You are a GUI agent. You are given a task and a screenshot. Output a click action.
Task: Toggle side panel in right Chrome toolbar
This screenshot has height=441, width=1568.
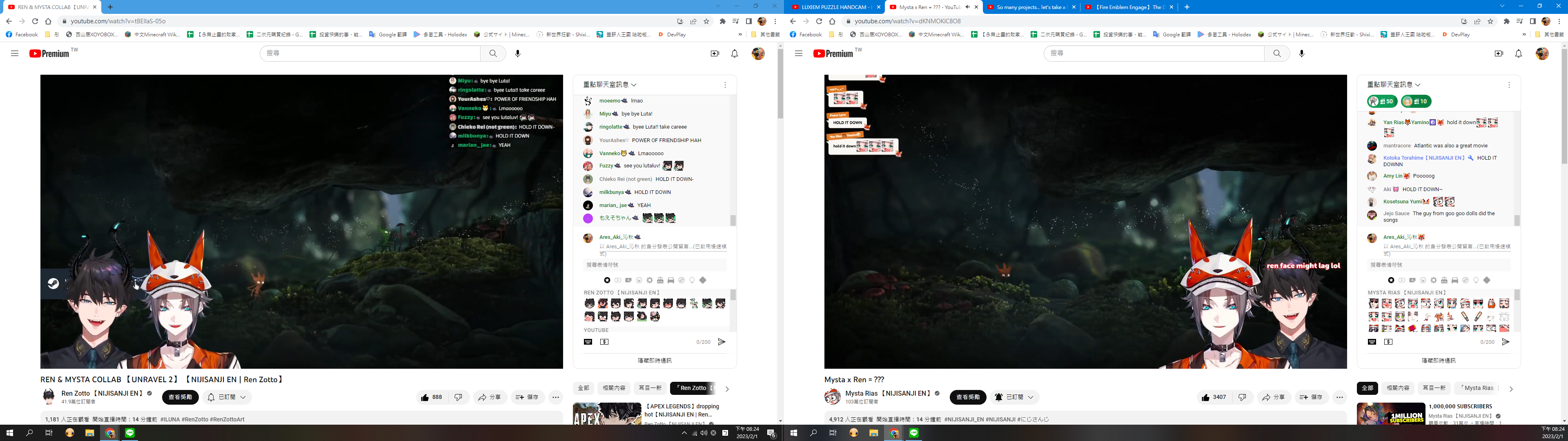pos(1532,21)
